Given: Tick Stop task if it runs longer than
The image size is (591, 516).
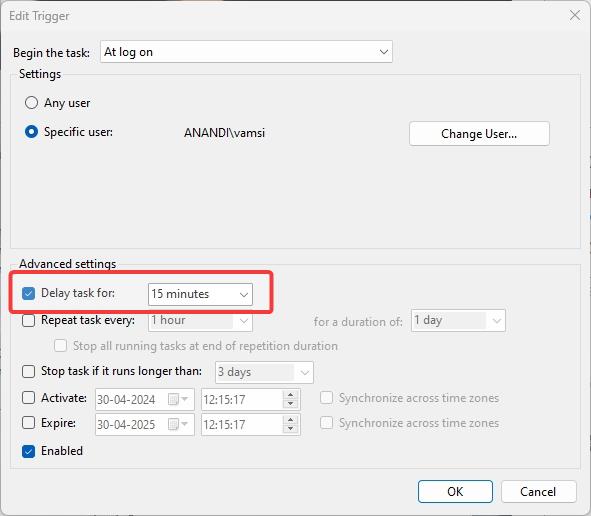Looking at the screenshot, I should [29, 371].
